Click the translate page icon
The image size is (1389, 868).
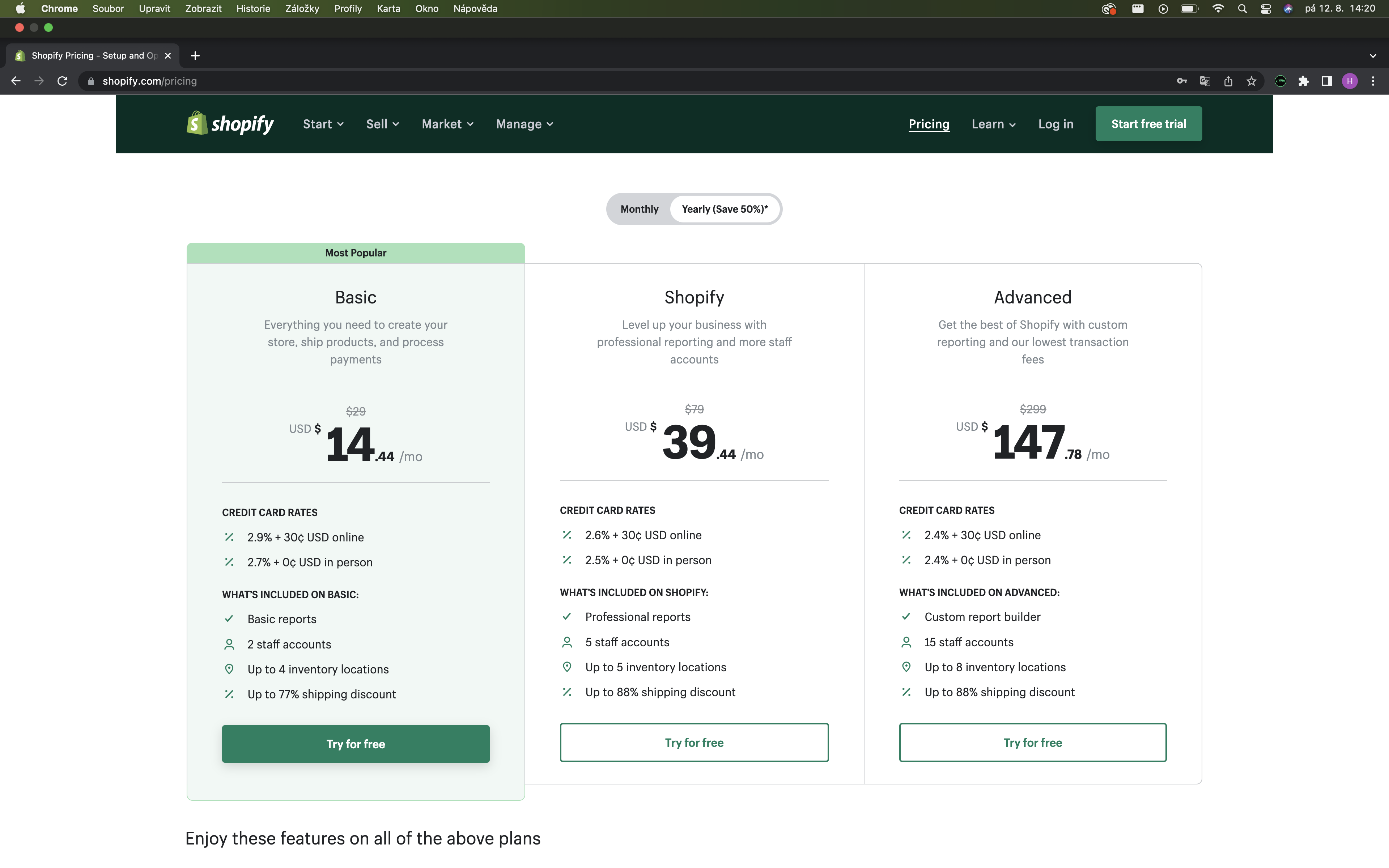click(1205, 81)
